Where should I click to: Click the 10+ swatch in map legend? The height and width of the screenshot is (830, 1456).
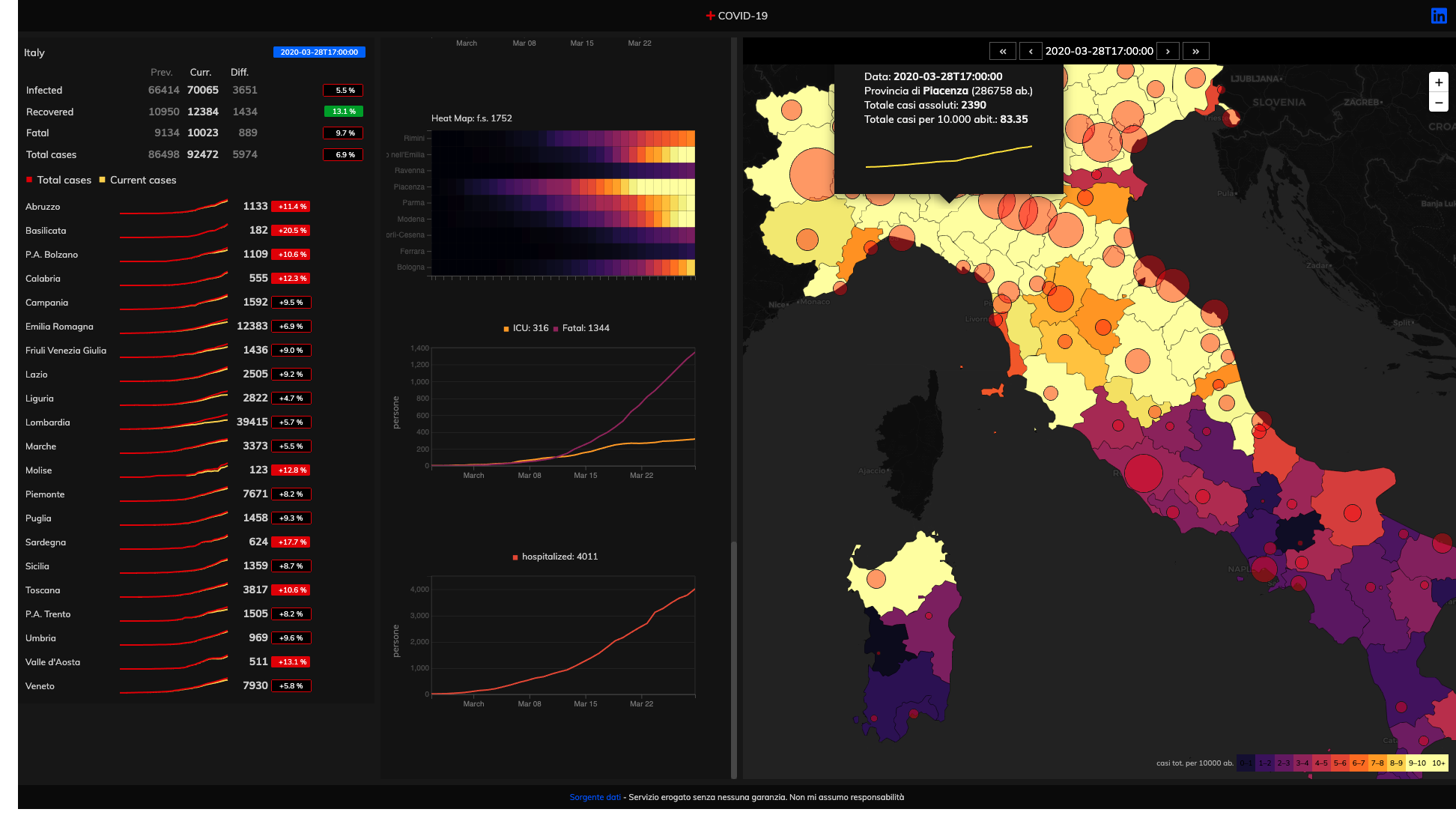point(1438,763)
